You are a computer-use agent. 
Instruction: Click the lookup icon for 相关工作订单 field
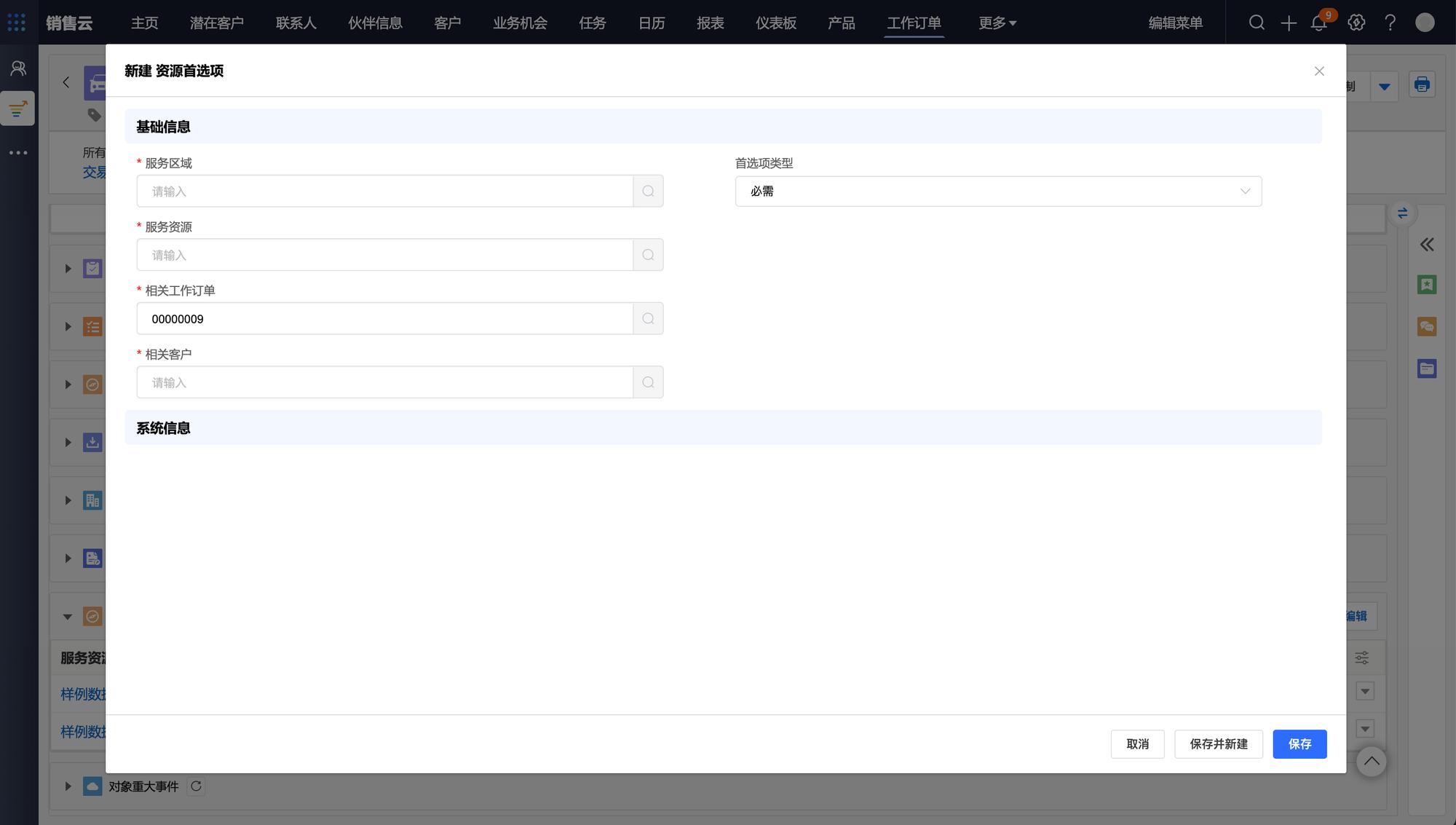[648, 319]
